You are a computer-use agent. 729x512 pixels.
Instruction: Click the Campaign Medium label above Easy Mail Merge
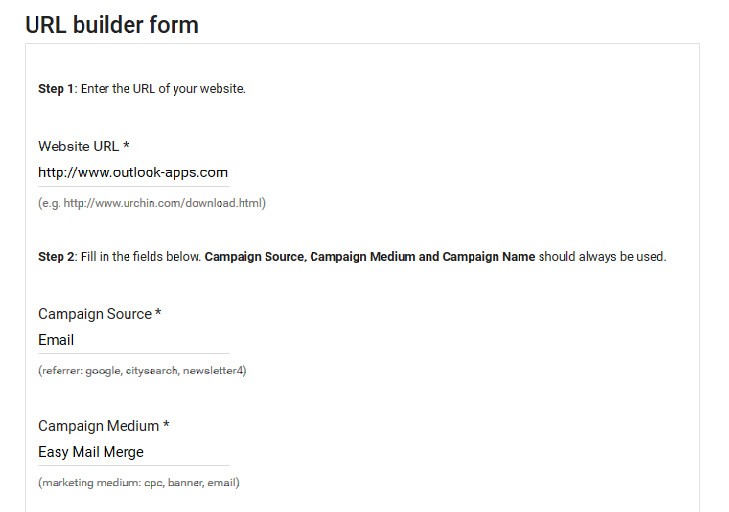[98, 426]
